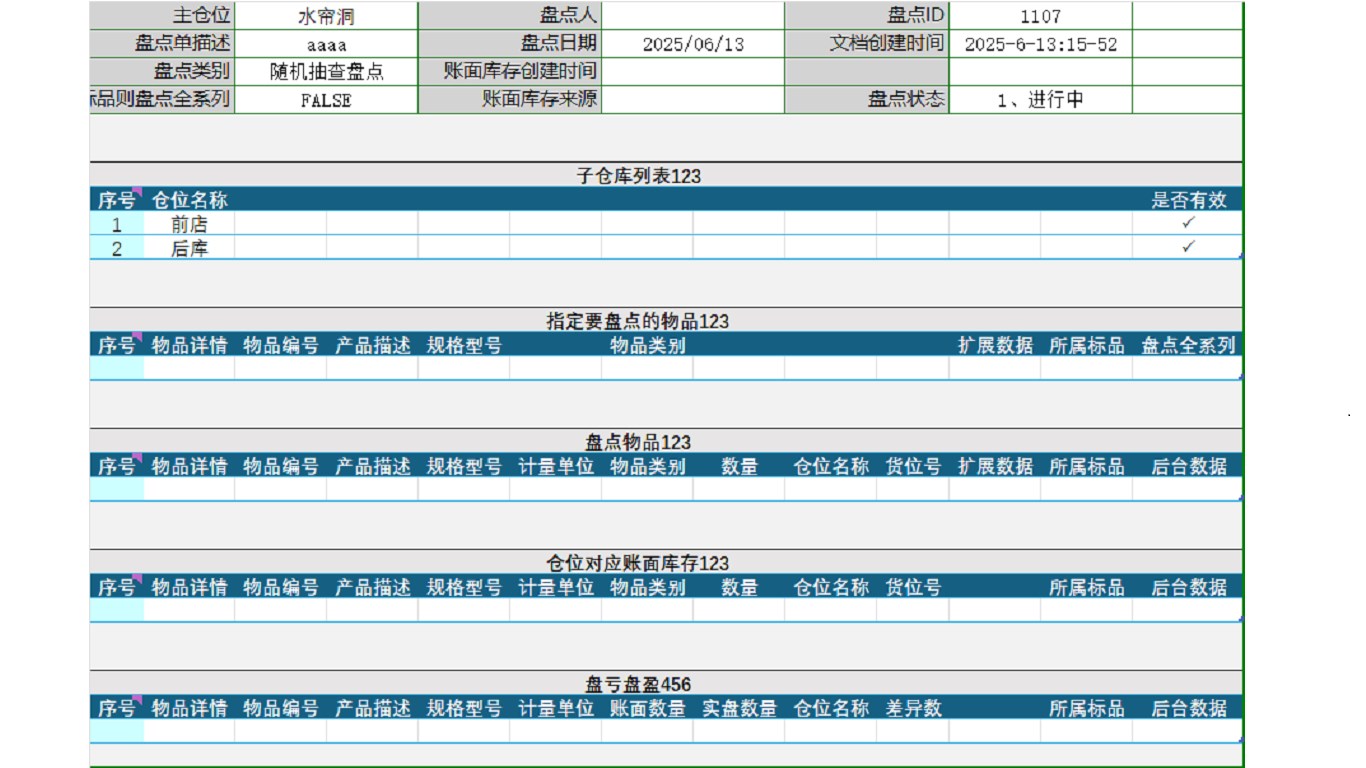
Task: Click the 文档创建时间 timestamp cell
Action: click(x=1043, y=42)
